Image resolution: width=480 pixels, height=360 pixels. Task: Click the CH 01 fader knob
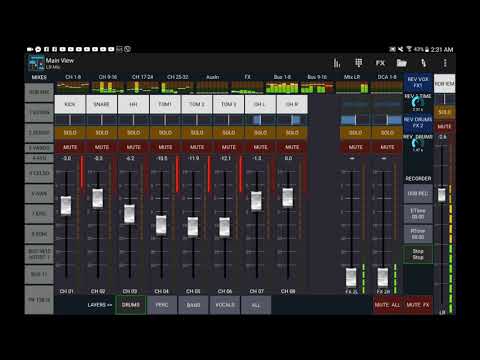click(66, 205)
